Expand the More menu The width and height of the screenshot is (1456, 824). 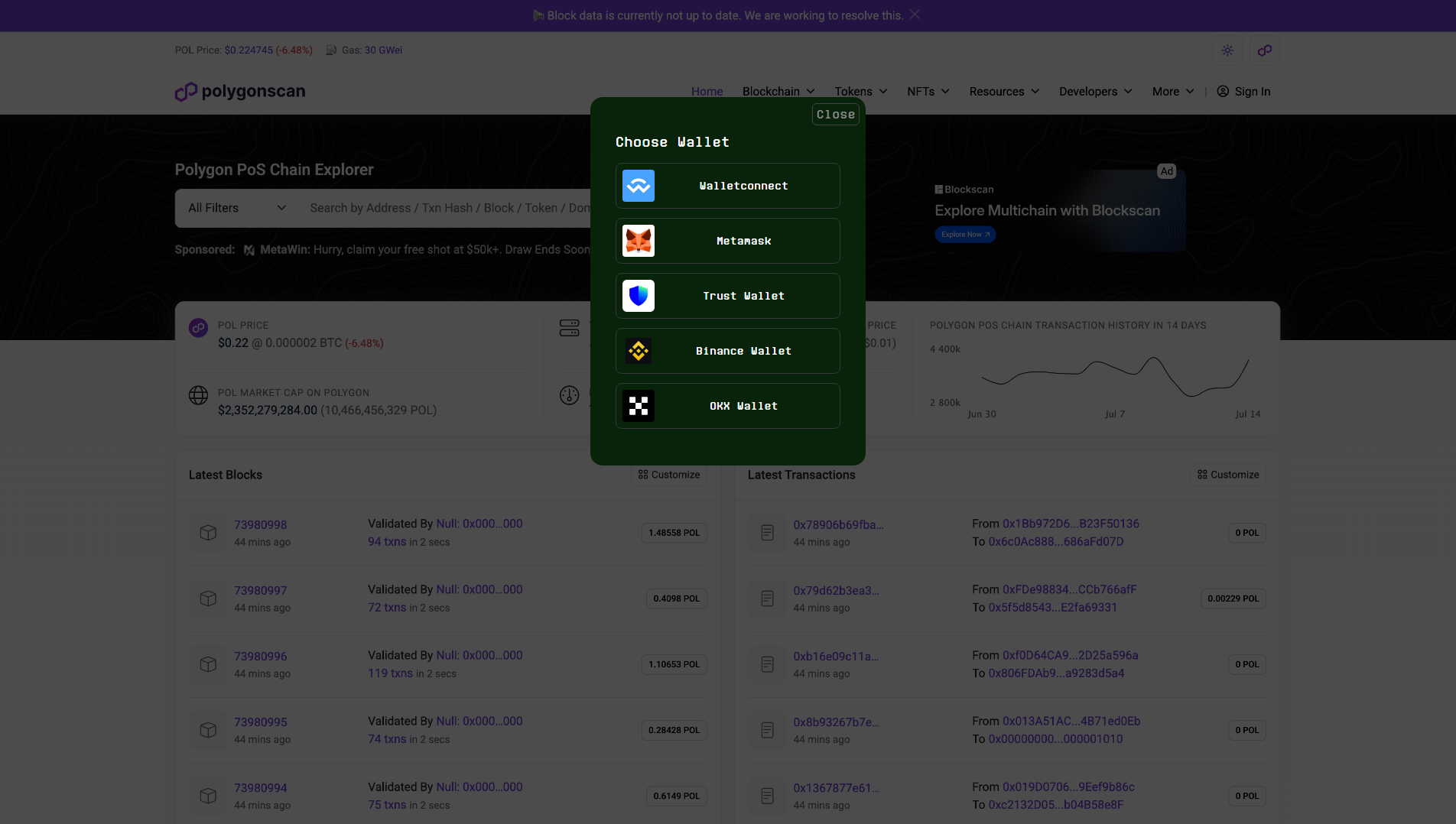[x=1173, y=92]
